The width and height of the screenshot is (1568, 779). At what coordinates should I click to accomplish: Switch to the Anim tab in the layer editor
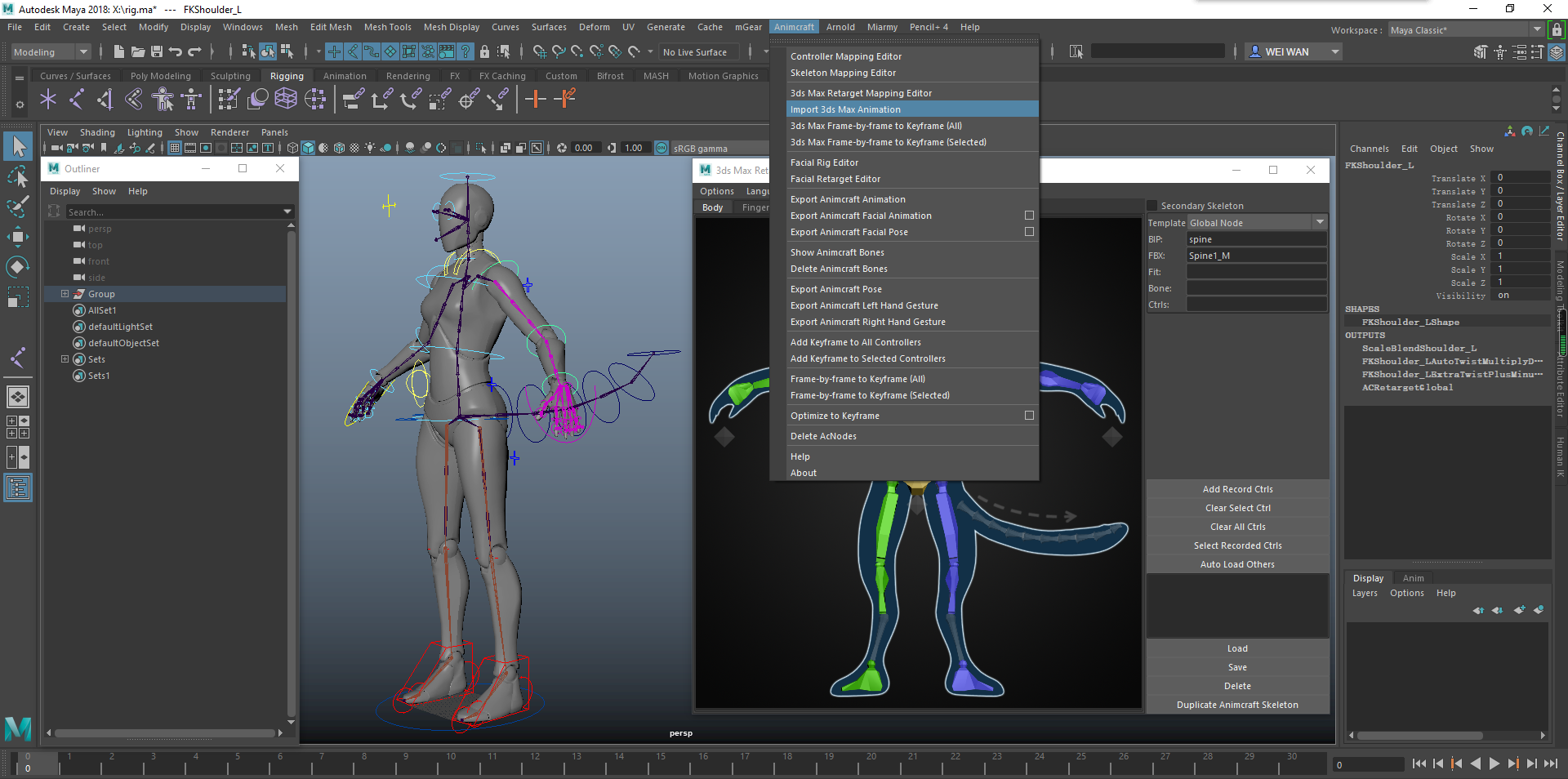point(1413,578)
